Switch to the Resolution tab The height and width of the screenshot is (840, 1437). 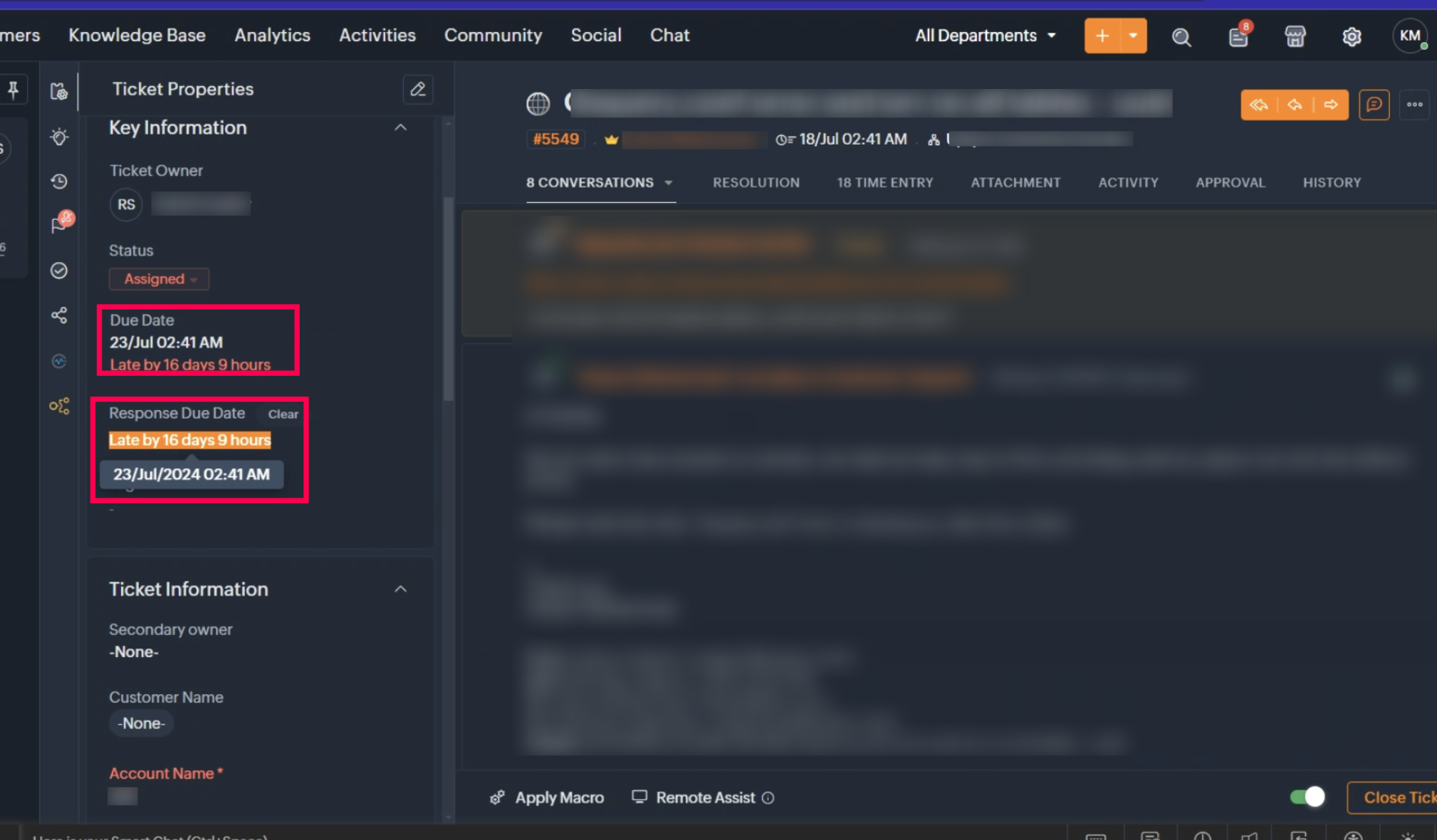[x=756, y=182]
